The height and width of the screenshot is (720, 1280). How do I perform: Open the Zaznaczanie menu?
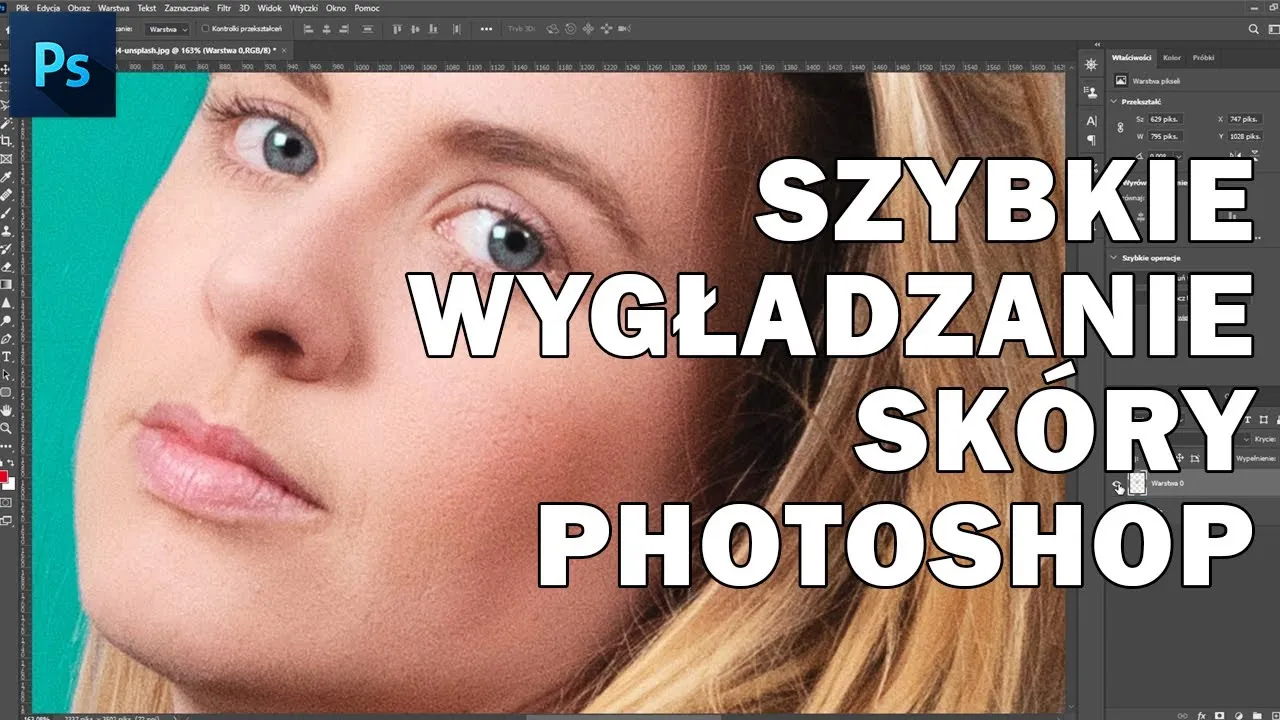186,7
